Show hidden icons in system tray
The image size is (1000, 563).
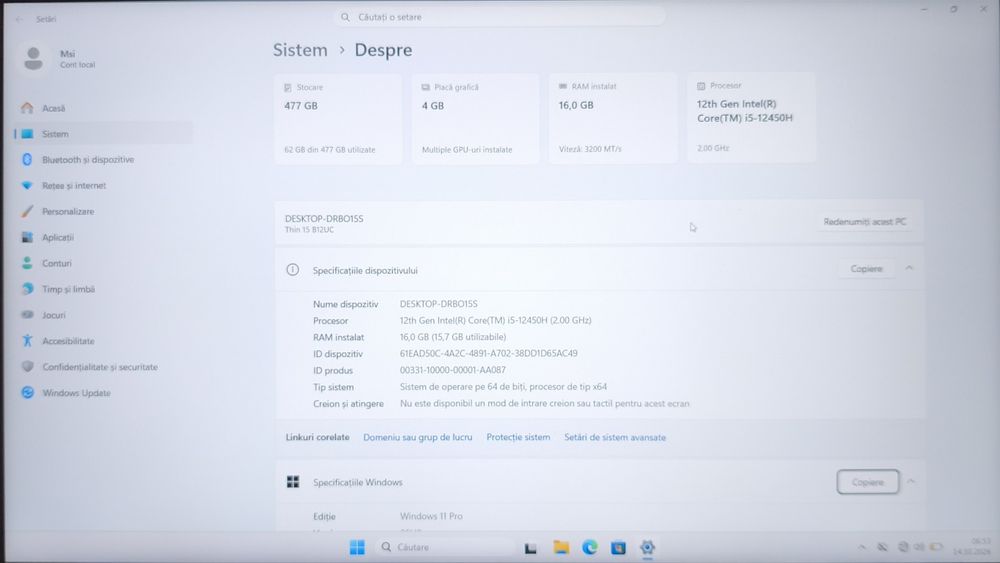862,547
